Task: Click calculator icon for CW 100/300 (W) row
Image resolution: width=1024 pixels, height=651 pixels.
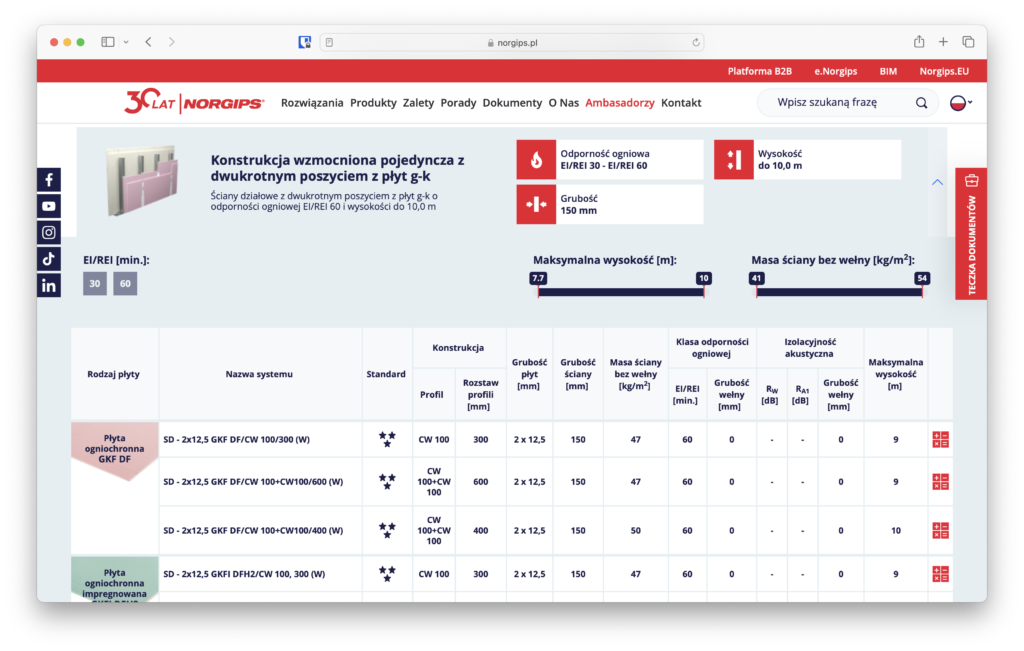Action: point(940,439)
